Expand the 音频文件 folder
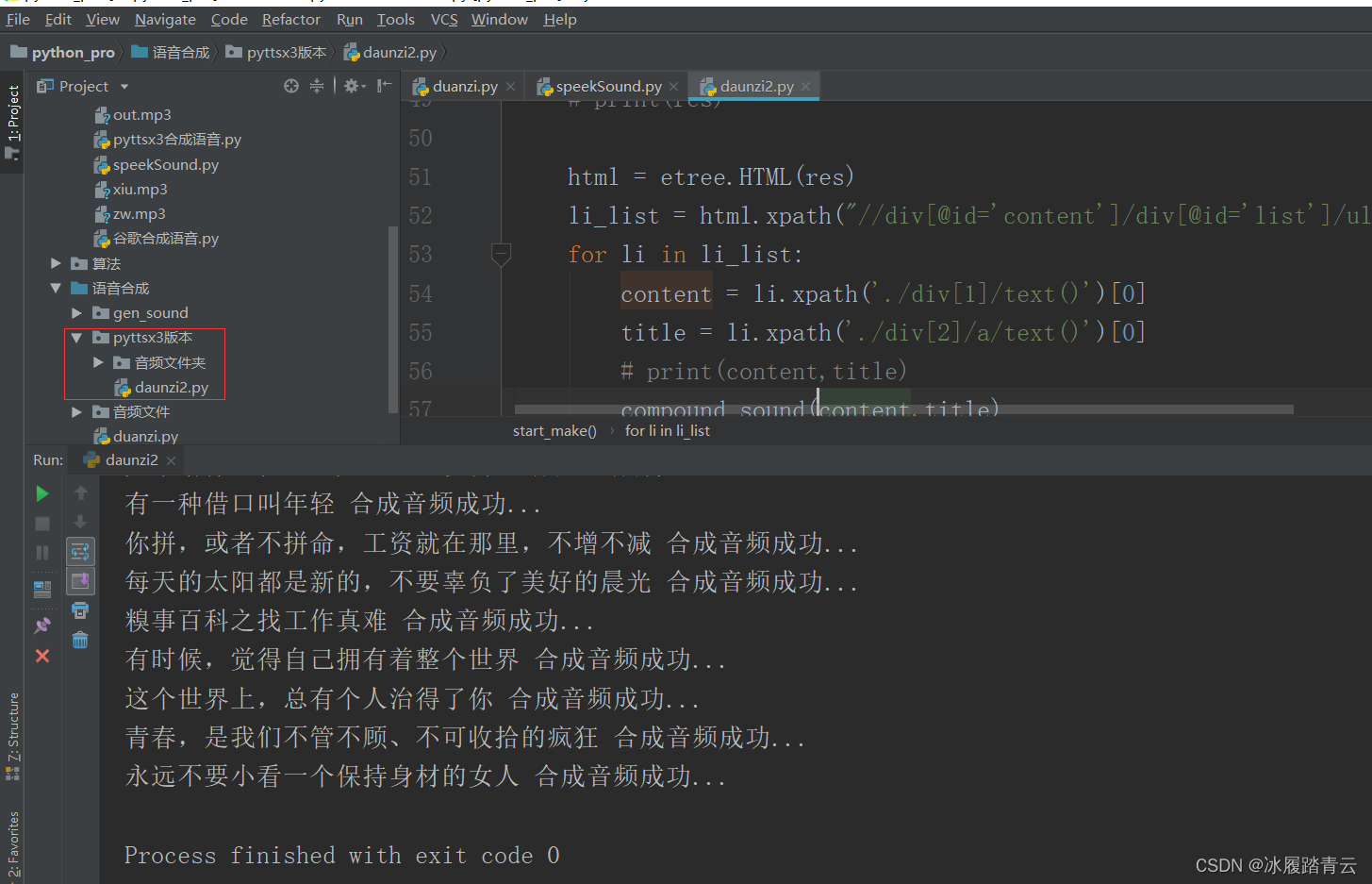Viewport: 1372px width, 884px height. point(77,411)
